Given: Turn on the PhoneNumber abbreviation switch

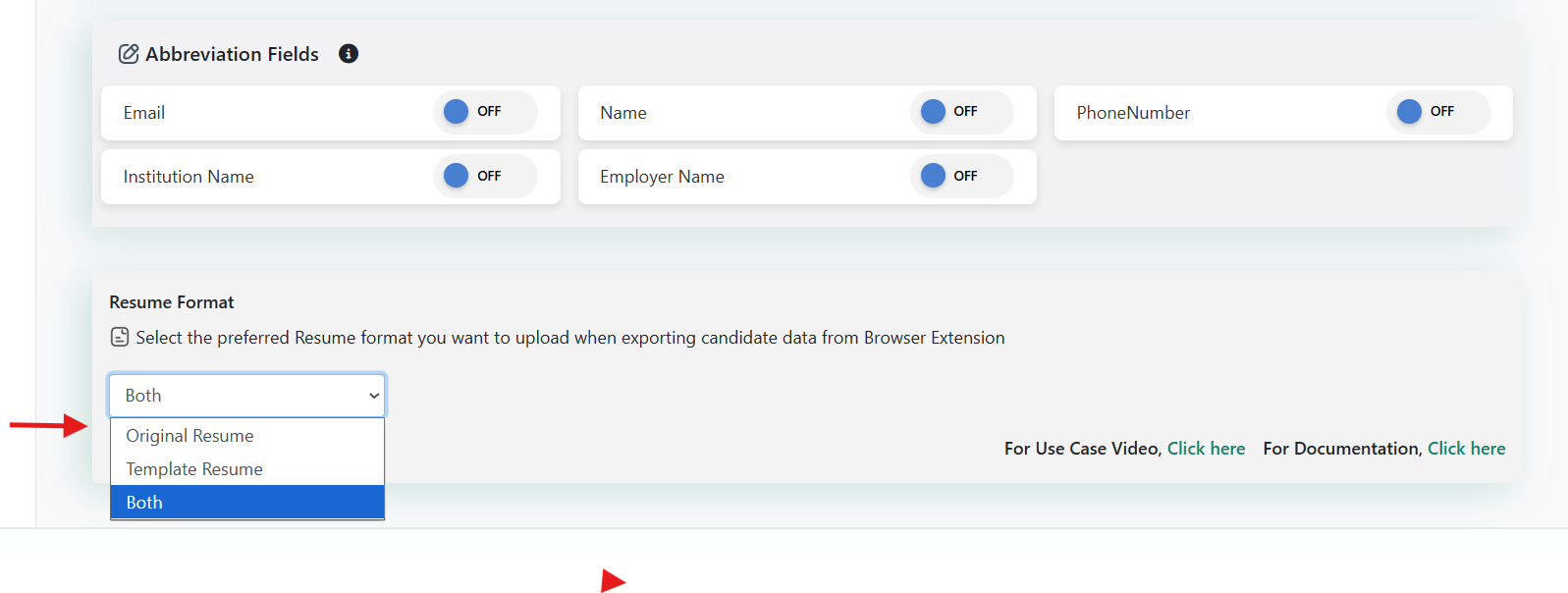Looking at the screenshot, I should (1437, 112).
